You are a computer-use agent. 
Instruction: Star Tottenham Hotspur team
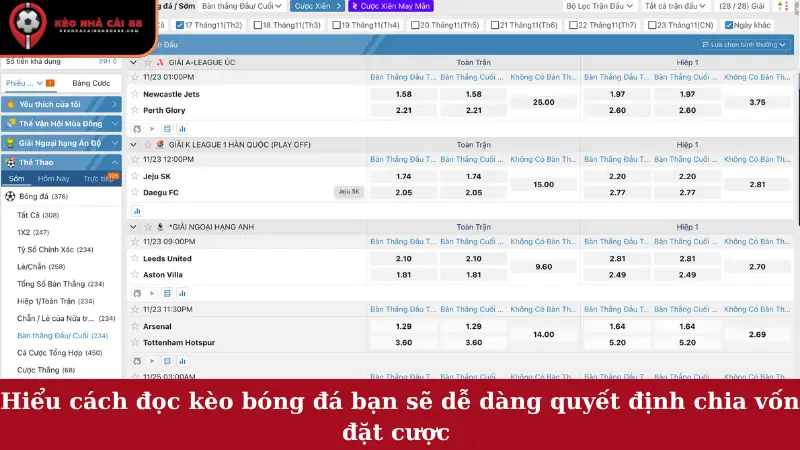(x=135, y=342)
